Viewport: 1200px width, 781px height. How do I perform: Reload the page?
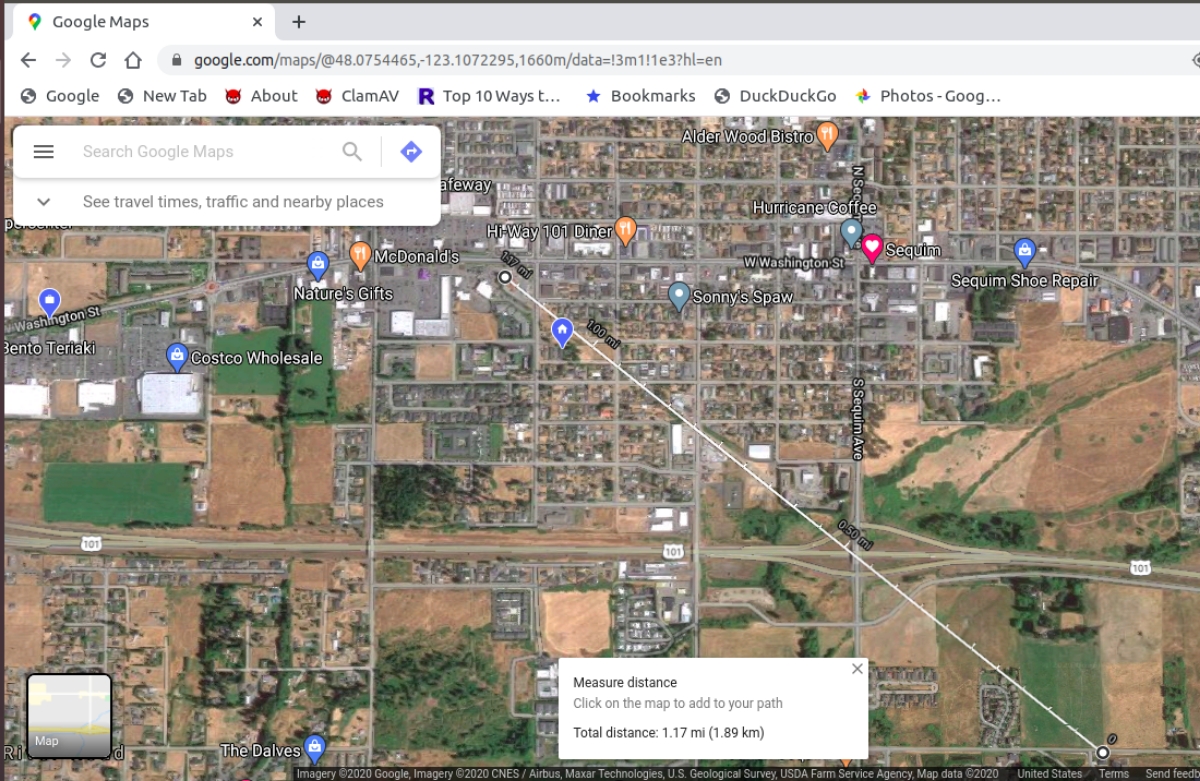98,60
